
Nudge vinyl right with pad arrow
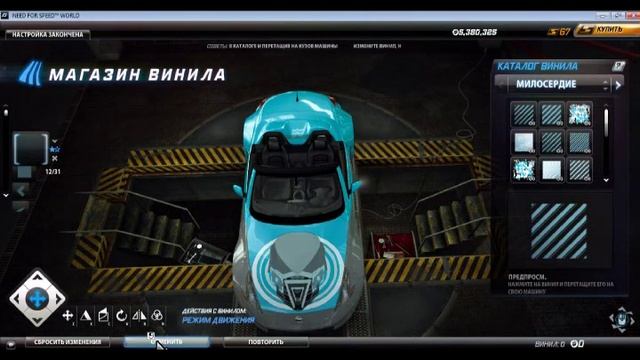point(59,299)
